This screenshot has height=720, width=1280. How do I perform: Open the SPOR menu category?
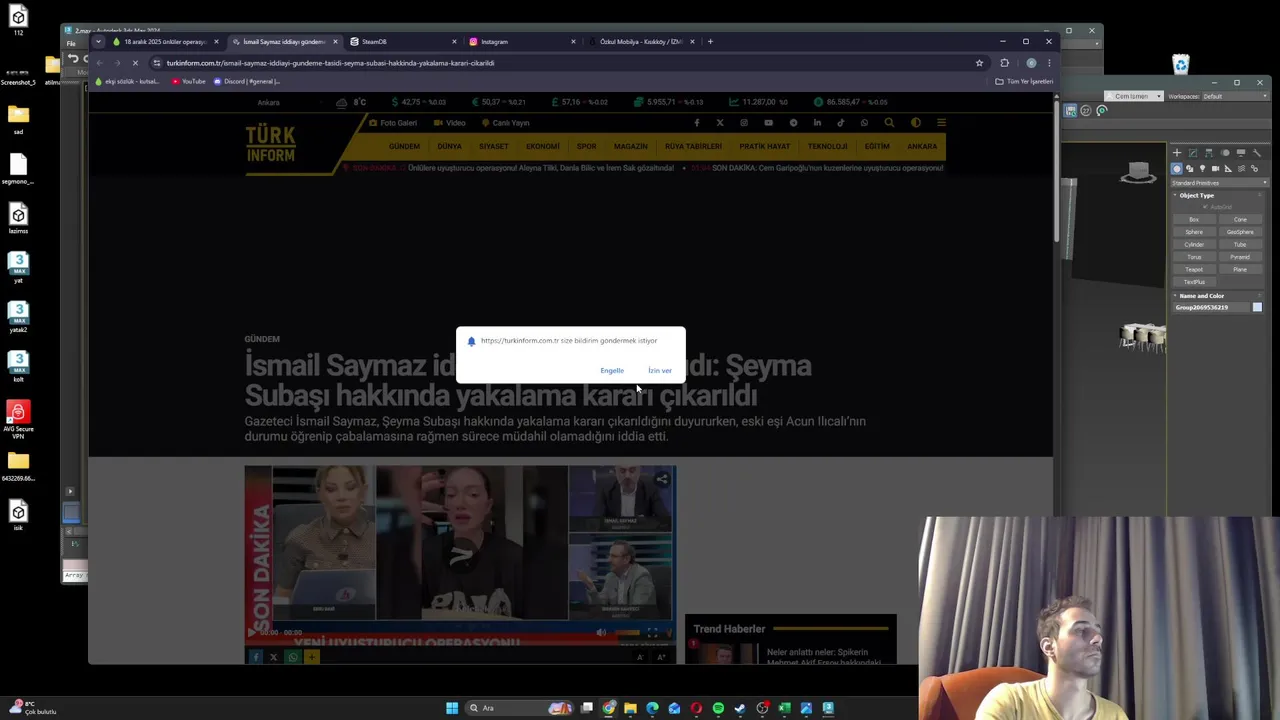point(587,147)
